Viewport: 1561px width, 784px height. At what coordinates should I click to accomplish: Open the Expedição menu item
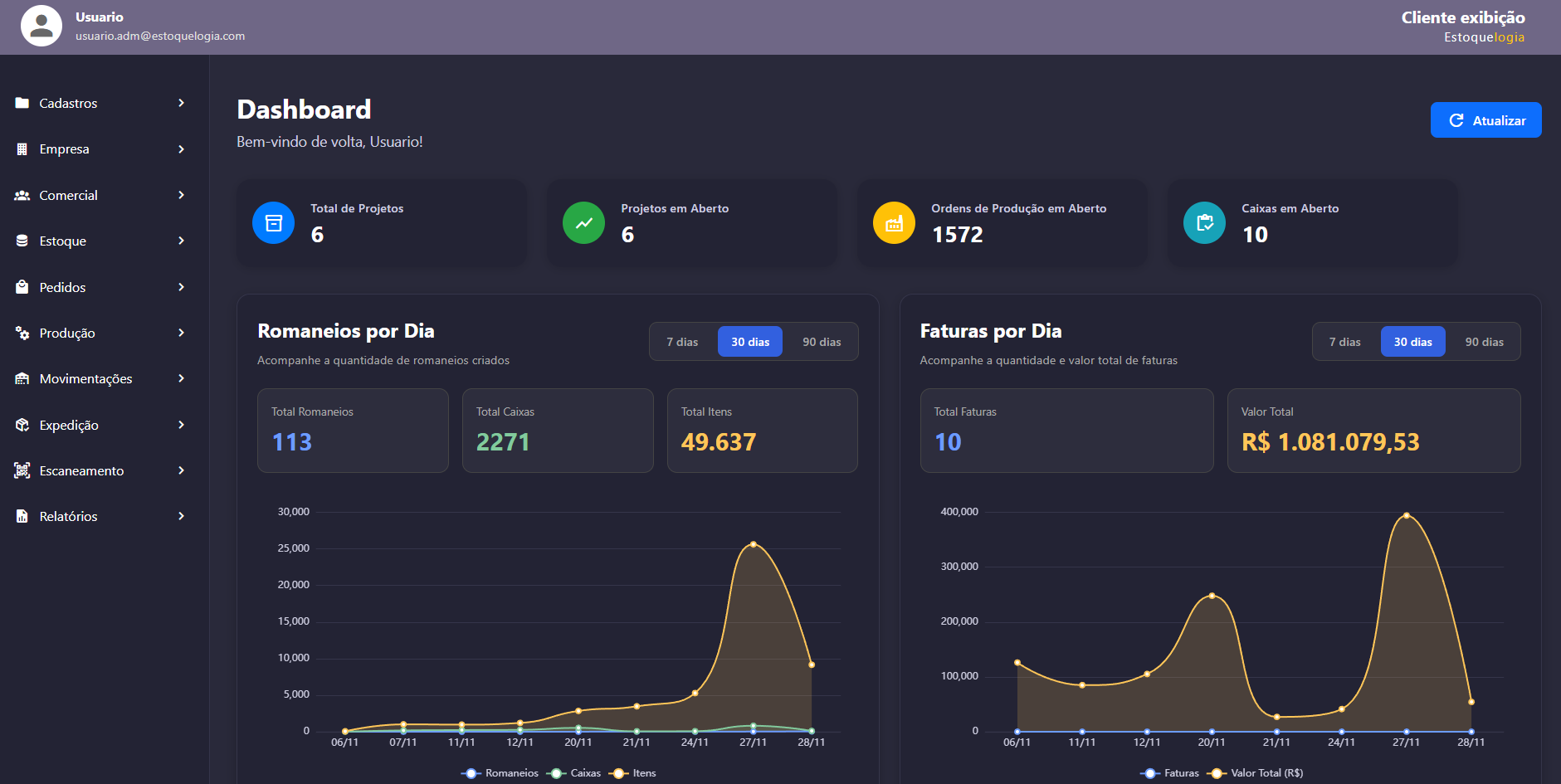point(69,425)
